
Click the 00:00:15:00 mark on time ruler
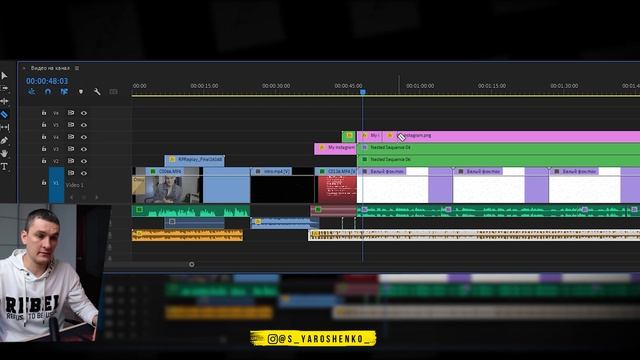(204, 86)
